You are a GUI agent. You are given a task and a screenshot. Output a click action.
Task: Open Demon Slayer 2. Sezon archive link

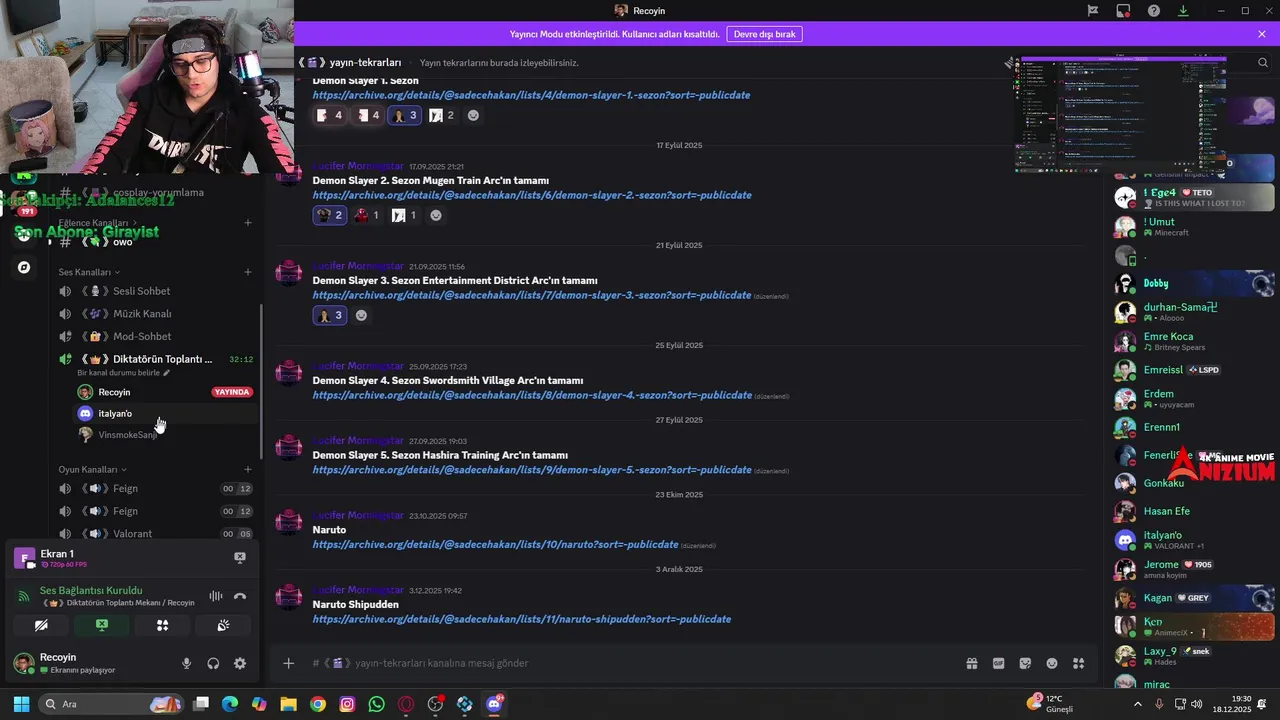coord(531,195)
